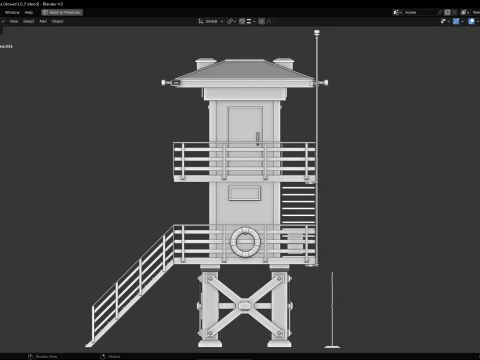The width and height of the screenshot is (480, 360).
Task: Toggle proportional editing
Action: [x=262, y=21]
